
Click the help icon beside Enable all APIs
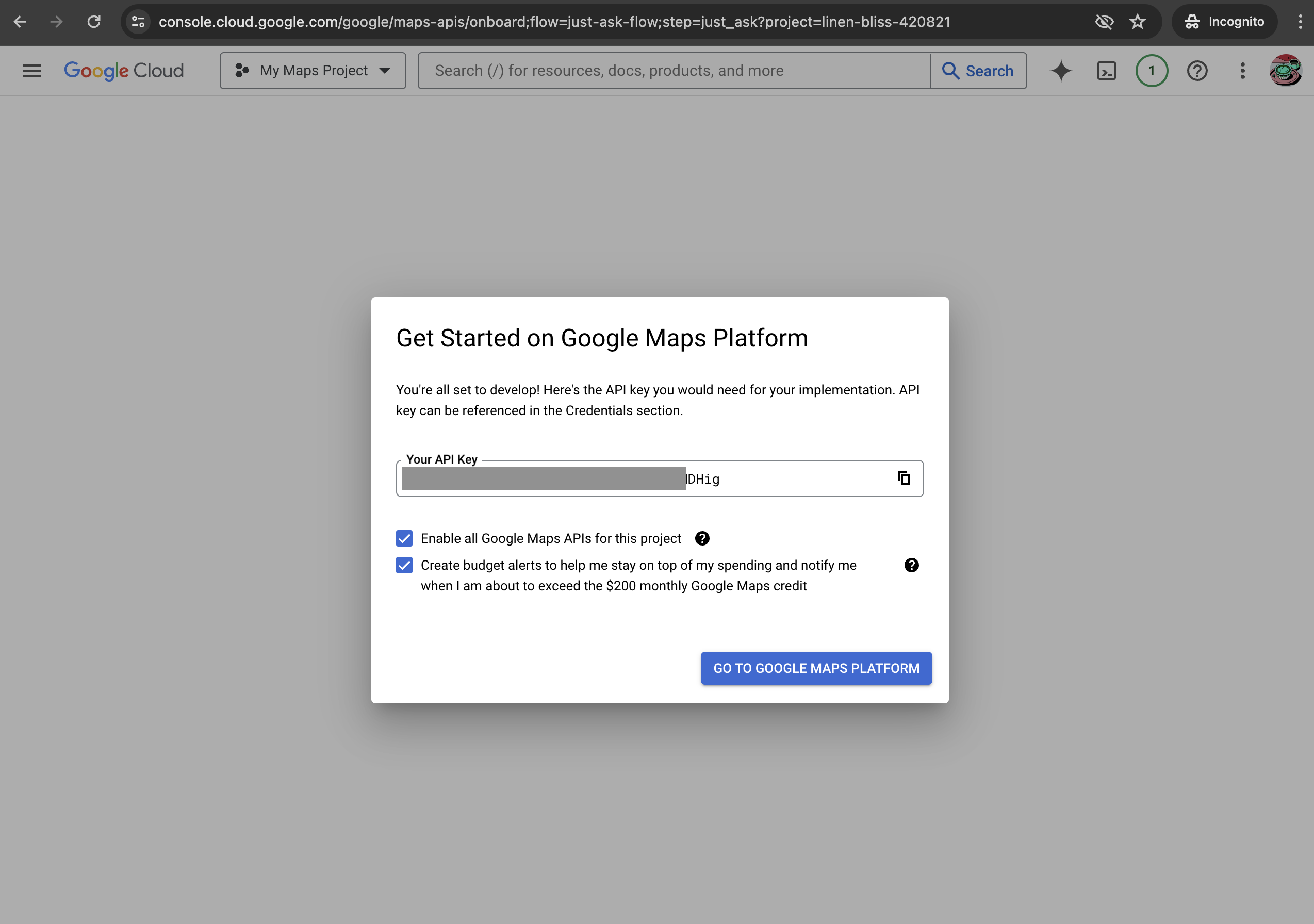click(x=702, y=538)
